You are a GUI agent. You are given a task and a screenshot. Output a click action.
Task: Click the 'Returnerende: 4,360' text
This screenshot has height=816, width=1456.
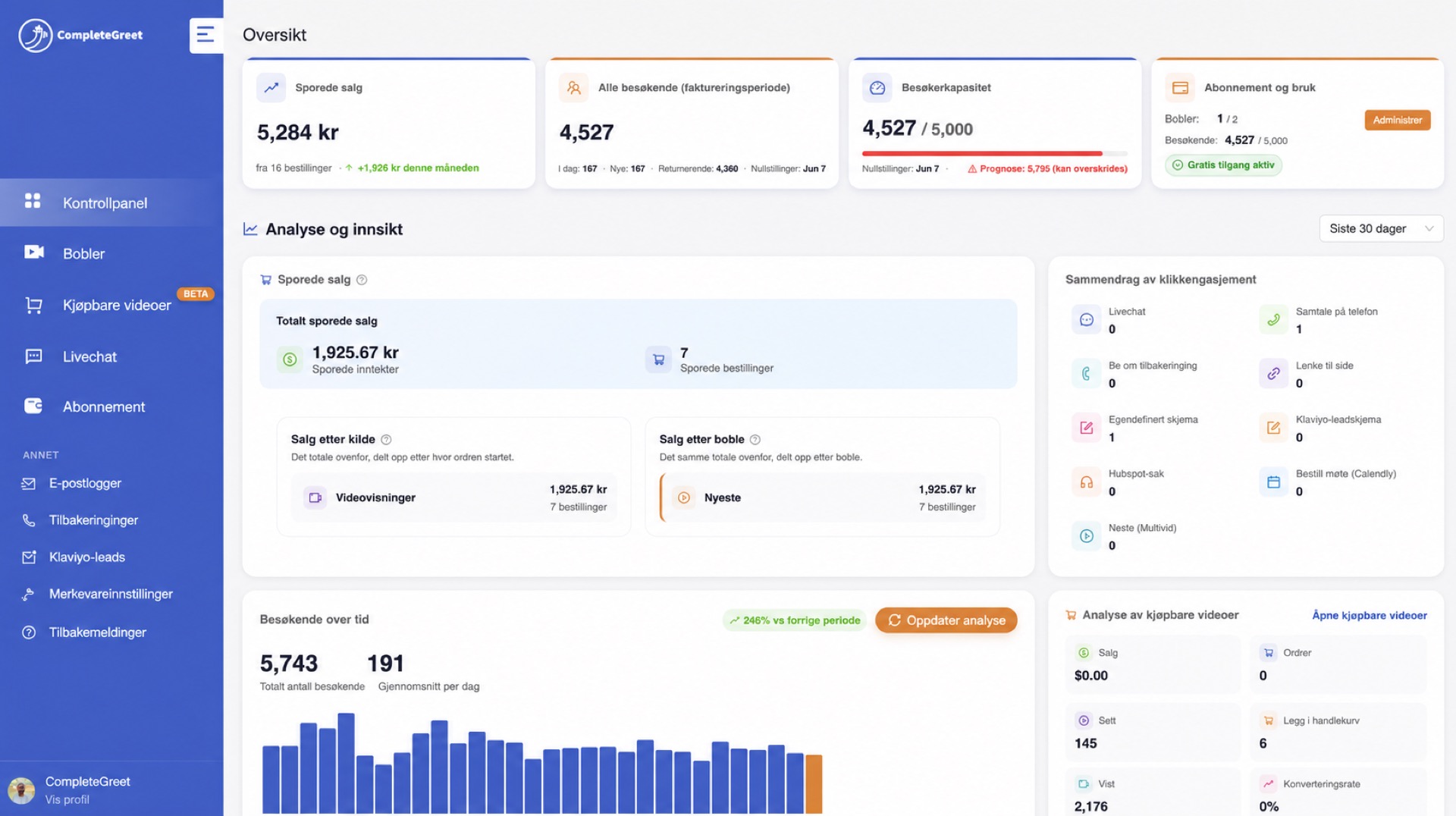pyautogui.click(x=698, y=169)
